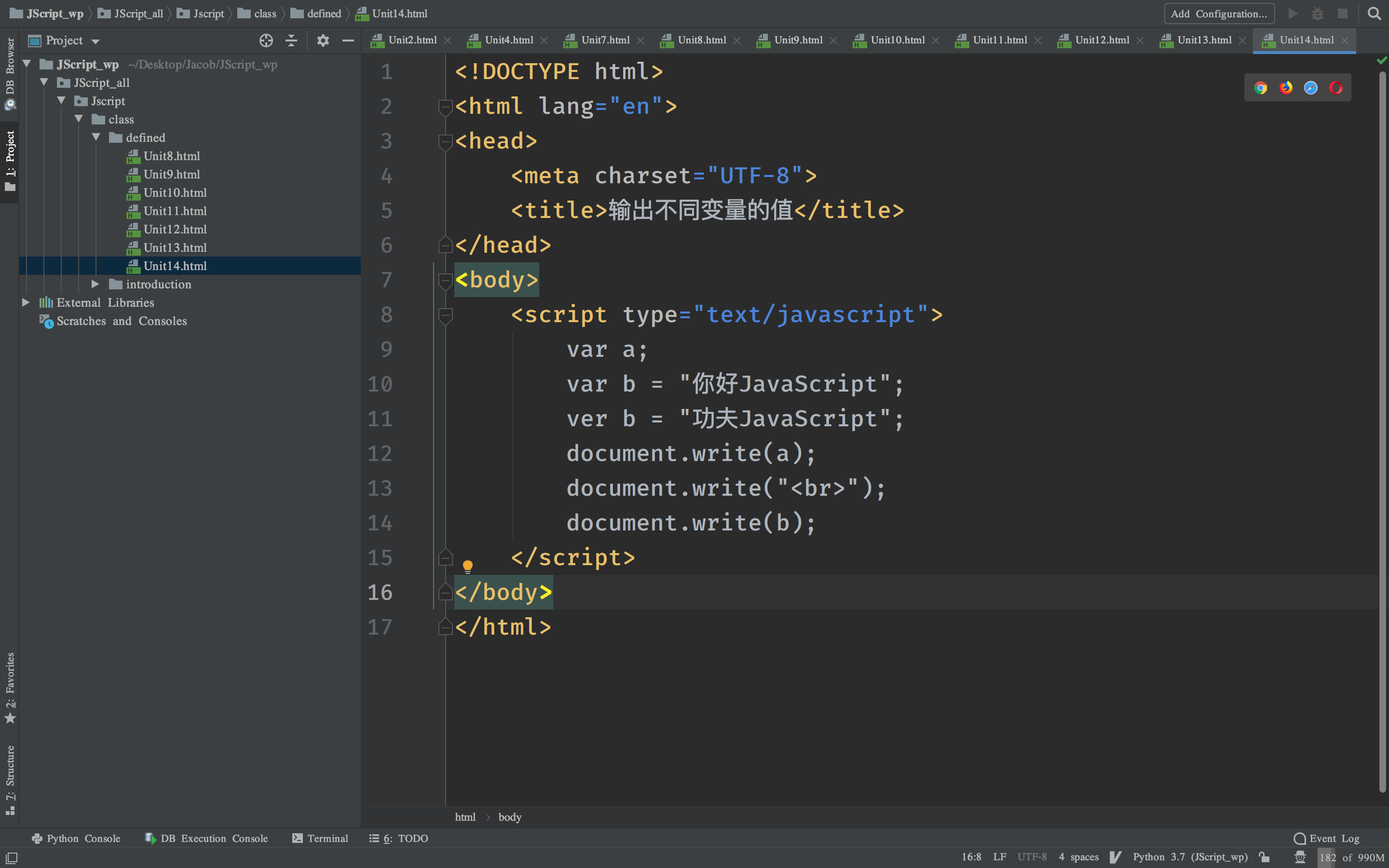The width and height of the screenshot is (1389, 868).
Task: Open Favorites side tool window
Action: coord(10,688)
